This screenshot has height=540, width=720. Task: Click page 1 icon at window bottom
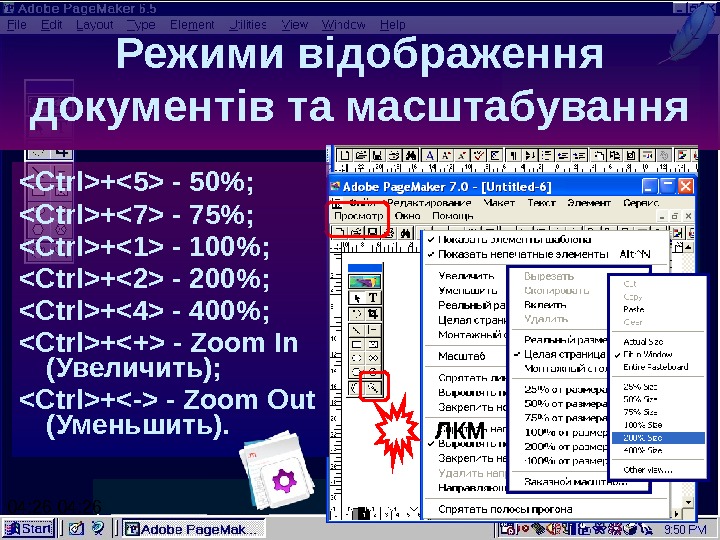363,514
